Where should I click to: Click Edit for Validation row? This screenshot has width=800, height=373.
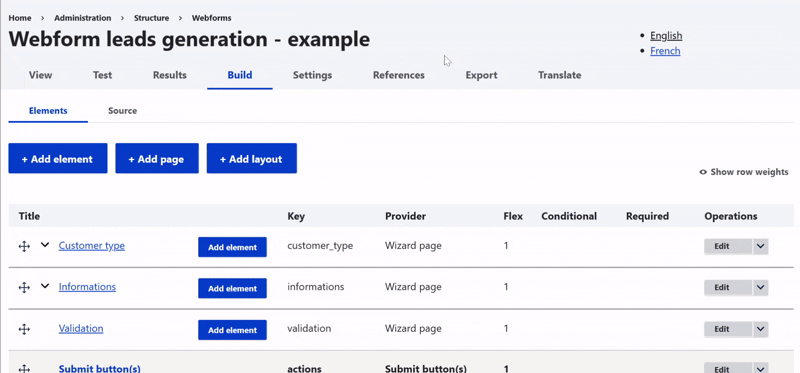pyautogui.click(x=728, y=329)
